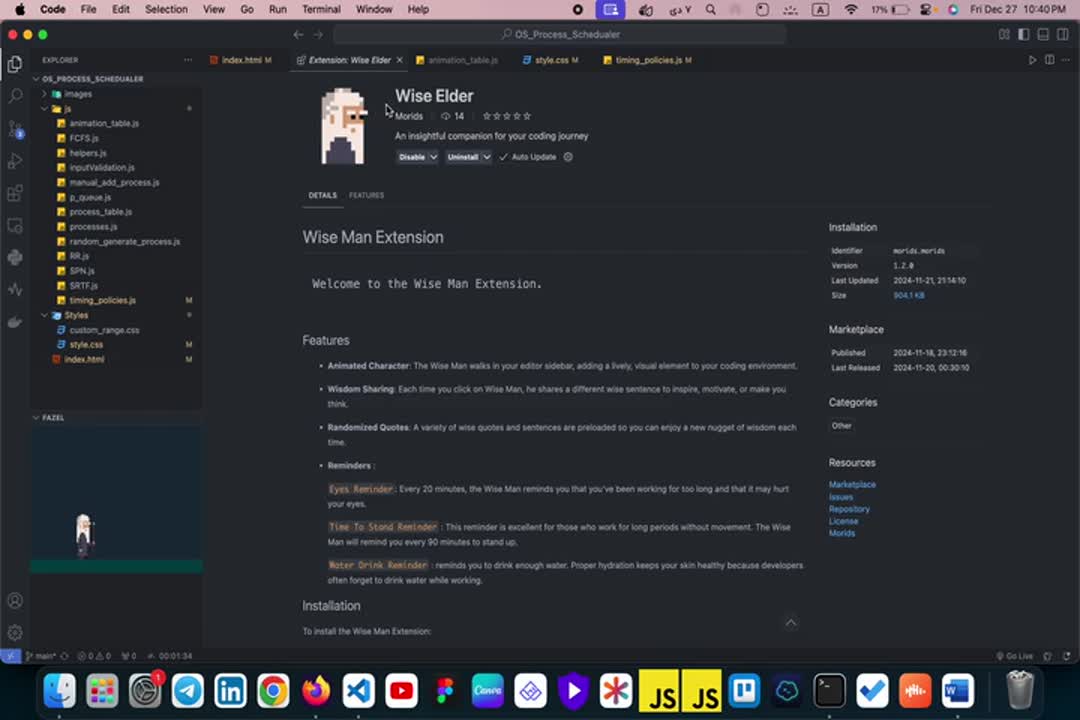Open Trello from the Dock
1080x720 pixels.
(x=744, y=691)
